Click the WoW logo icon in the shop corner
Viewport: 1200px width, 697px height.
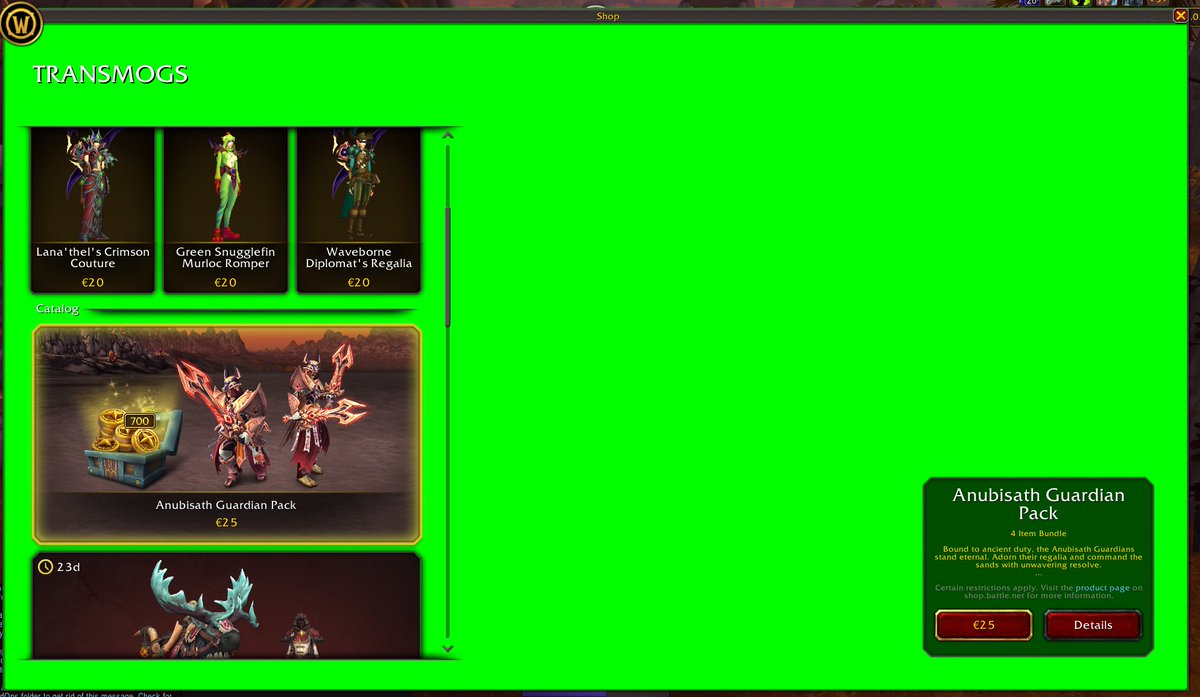coord(21,22)
